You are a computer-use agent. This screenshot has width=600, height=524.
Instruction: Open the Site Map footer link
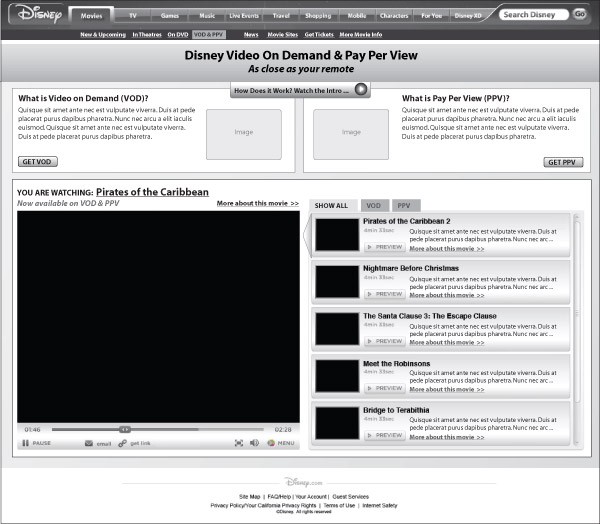[249, 496]
